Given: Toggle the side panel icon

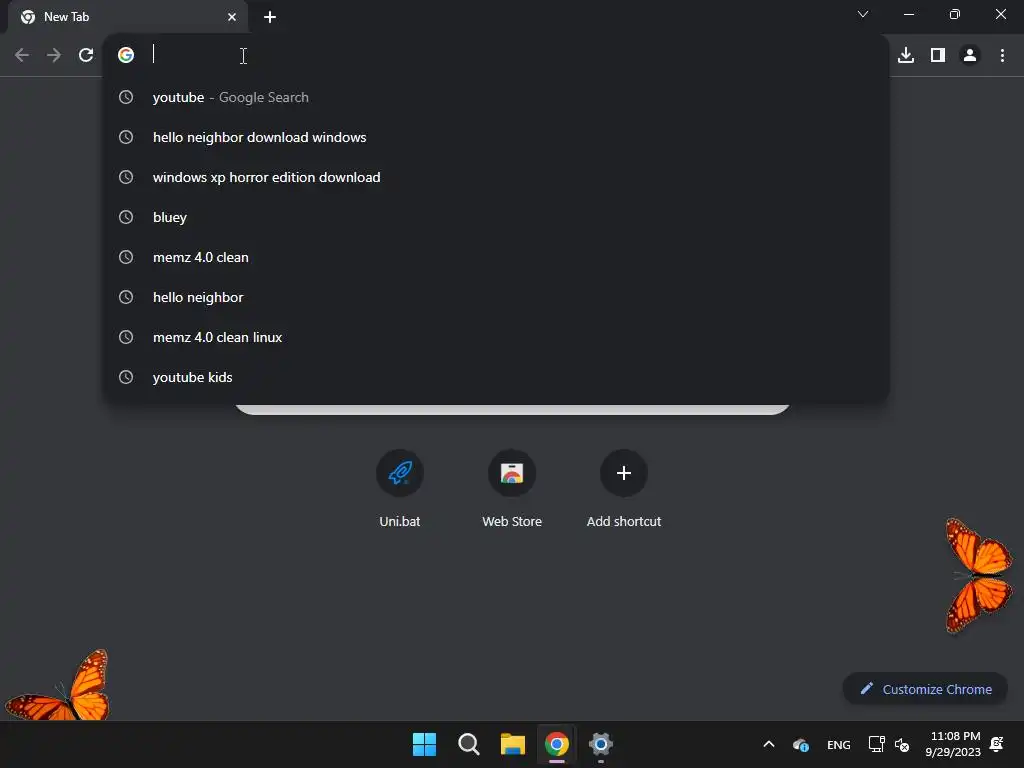Looking at the screenshot, I should tap(938, 55).
